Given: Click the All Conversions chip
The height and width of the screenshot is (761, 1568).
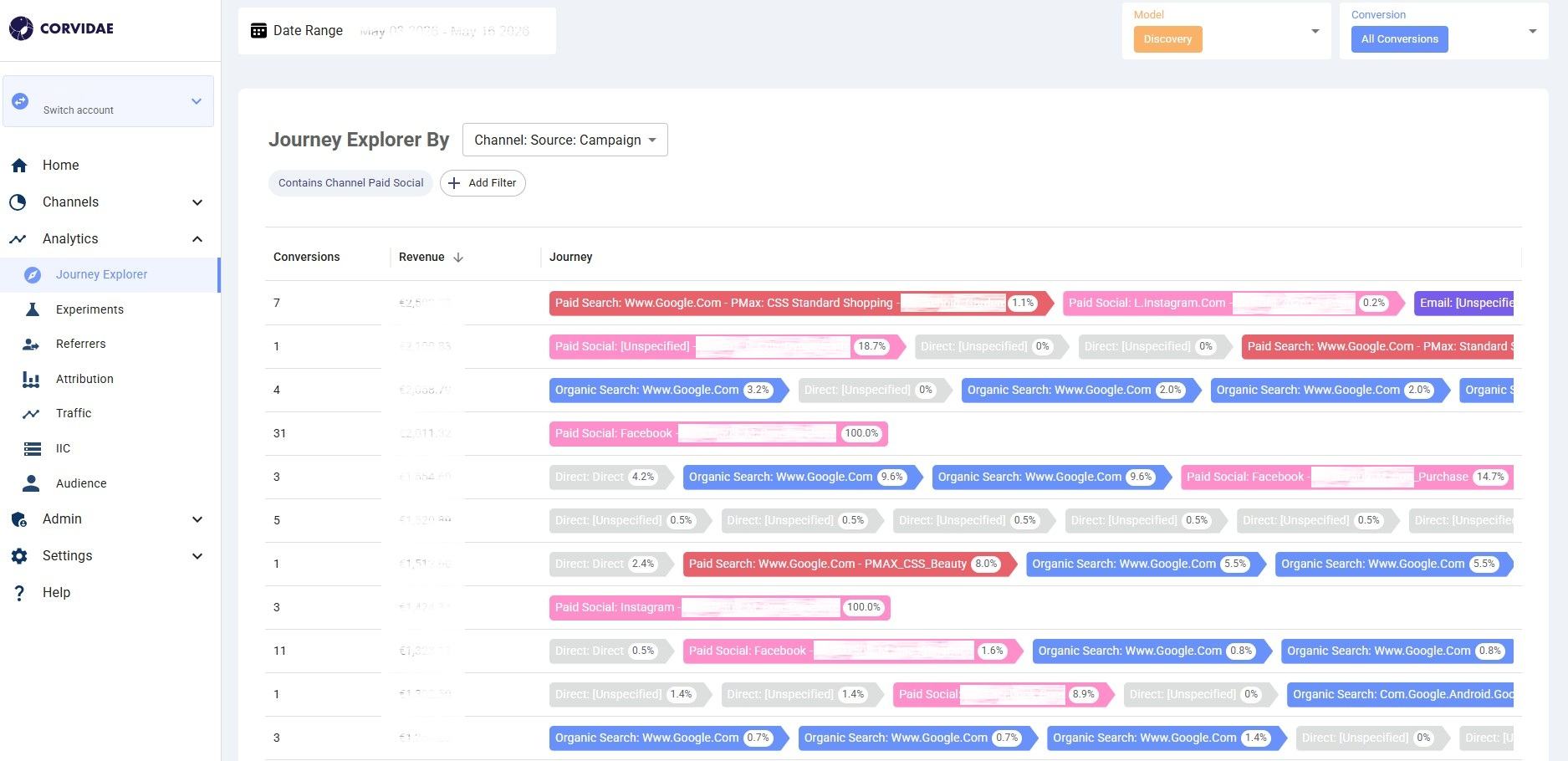Looking at the screenshot, I should [1399, 39].
